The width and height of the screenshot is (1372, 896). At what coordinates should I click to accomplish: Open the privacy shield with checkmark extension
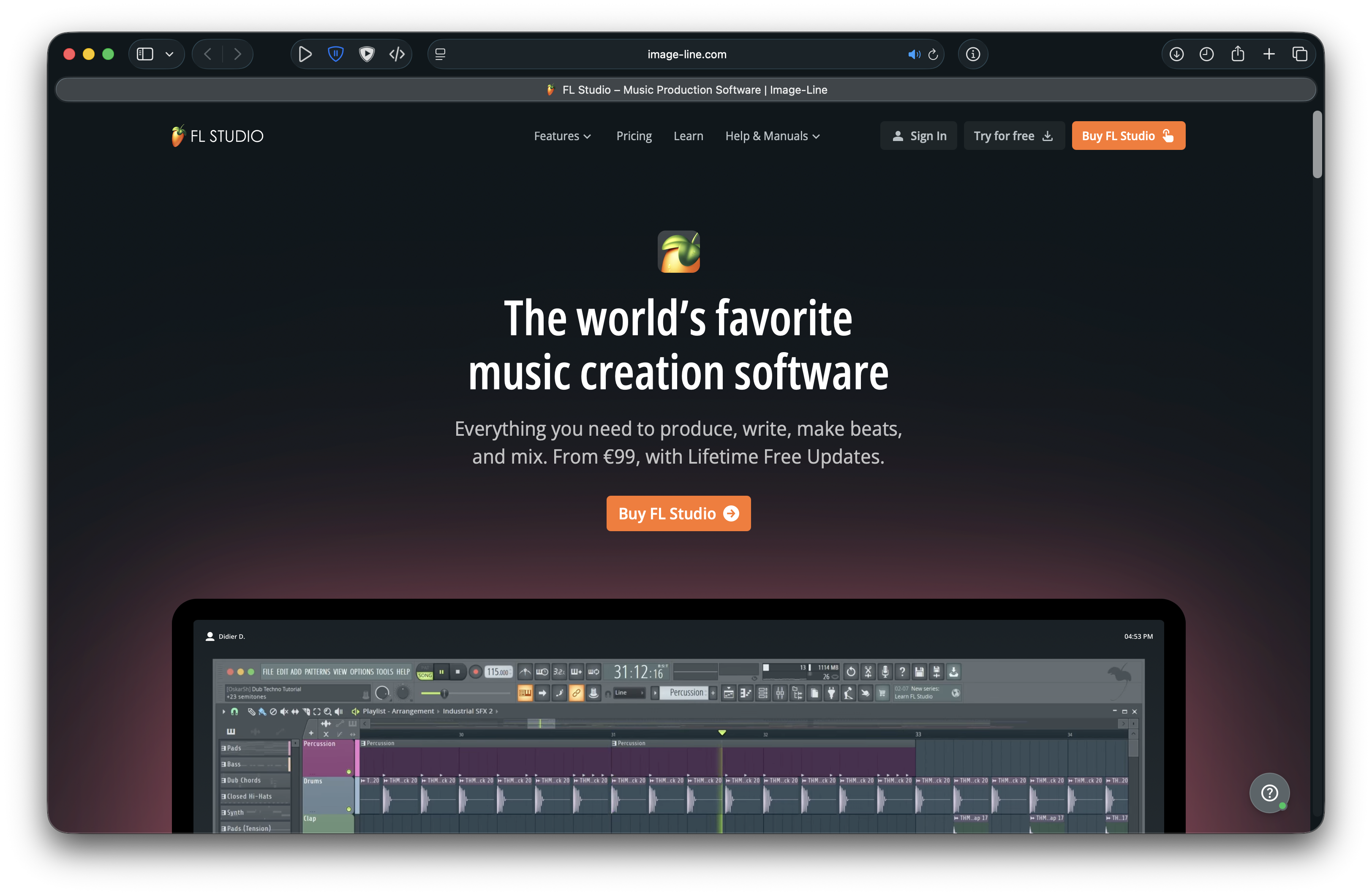[x=367, y=54]
